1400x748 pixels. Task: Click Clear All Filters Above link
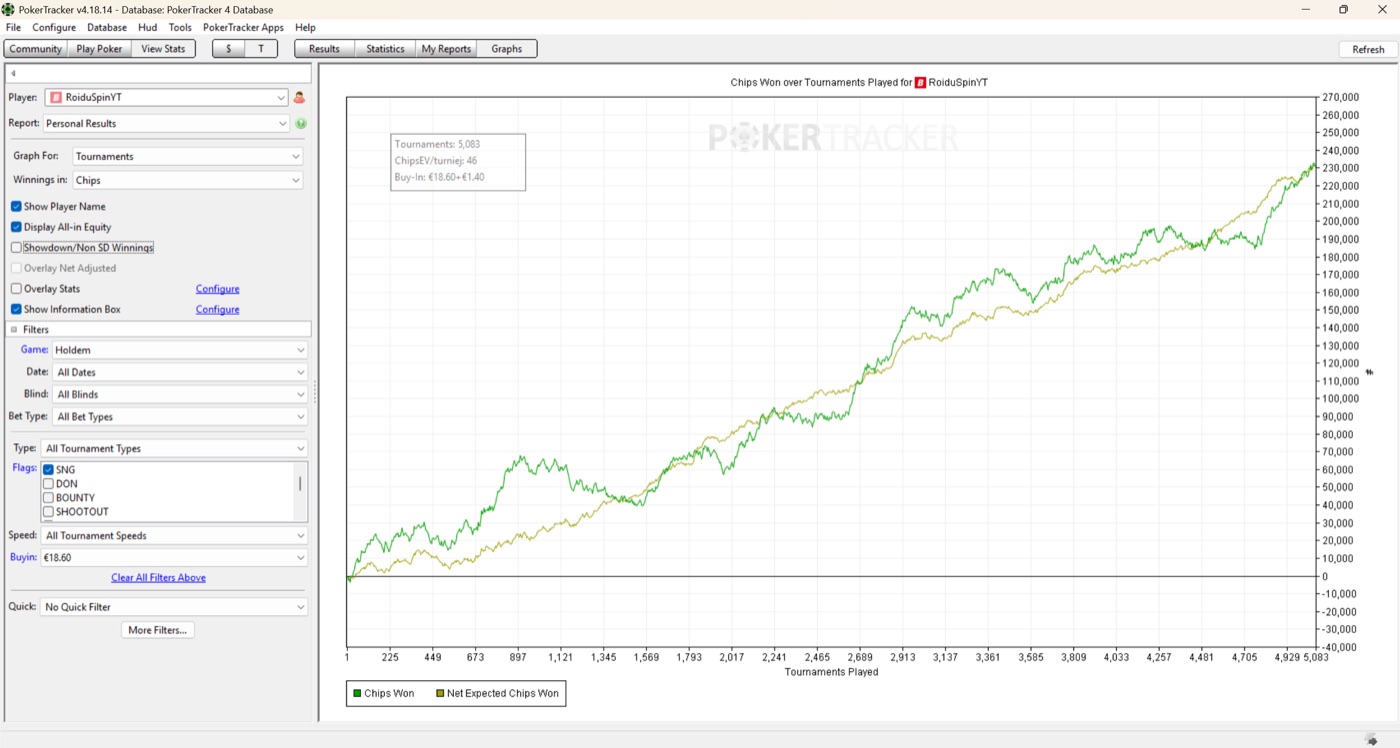point(158,578)
